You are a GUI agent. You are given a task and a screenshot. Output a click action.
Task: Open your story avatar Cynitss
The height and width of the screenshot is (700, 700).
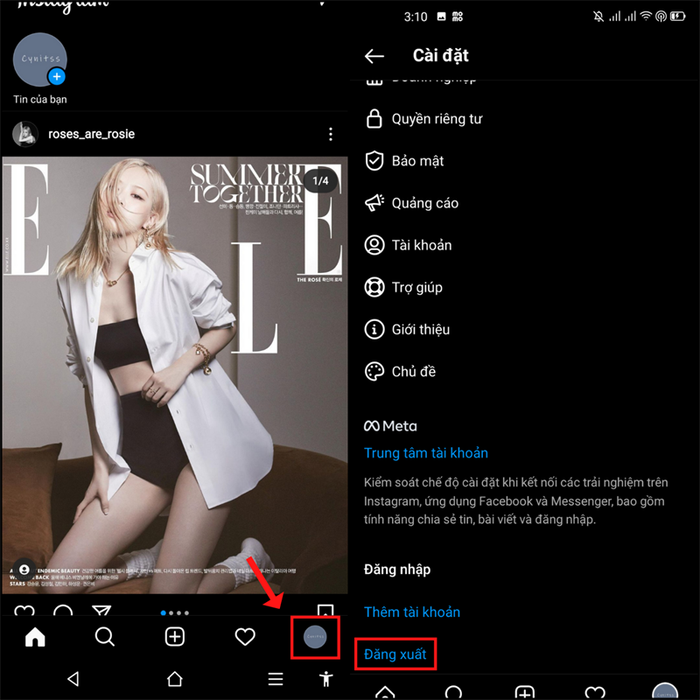tap(40, 59)
